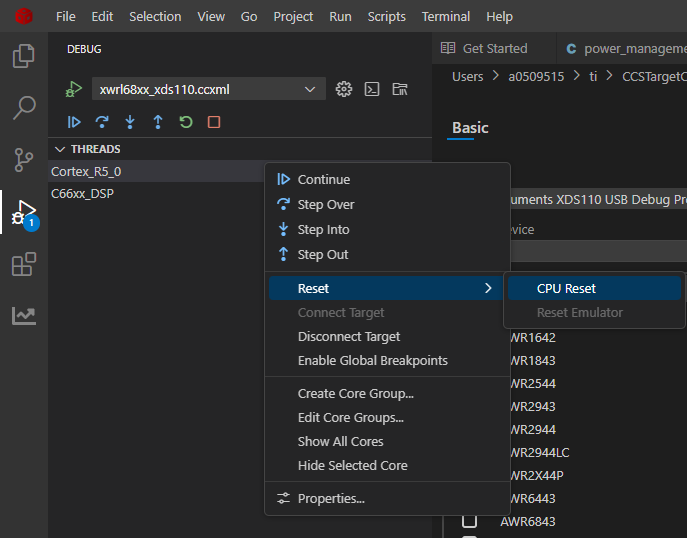Choose Disconnect Target in context menu

(x=348, y=337)
